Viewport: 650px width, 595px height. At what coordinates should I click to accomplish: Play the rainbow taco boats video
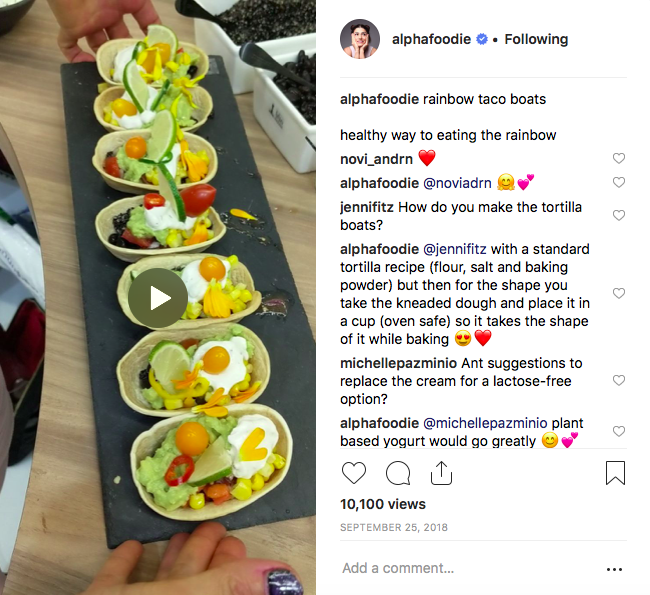(158, 298)
